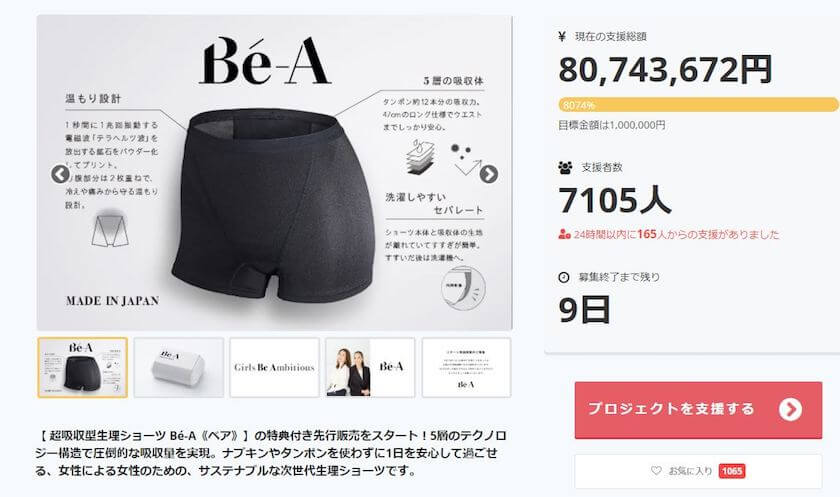This screenshot has width=840, height=497.
Task: Select the black shorts product thumbnail
Action: tap(82, 367)
